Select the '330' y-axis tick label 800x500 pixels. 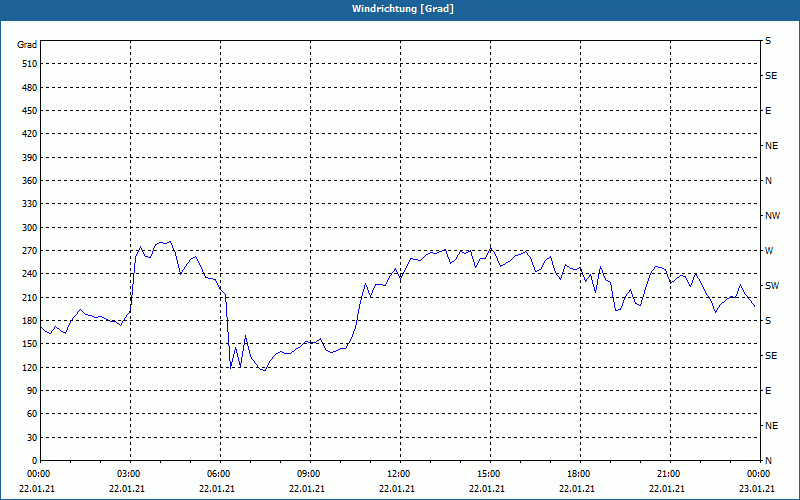click(x=30, y=204)
